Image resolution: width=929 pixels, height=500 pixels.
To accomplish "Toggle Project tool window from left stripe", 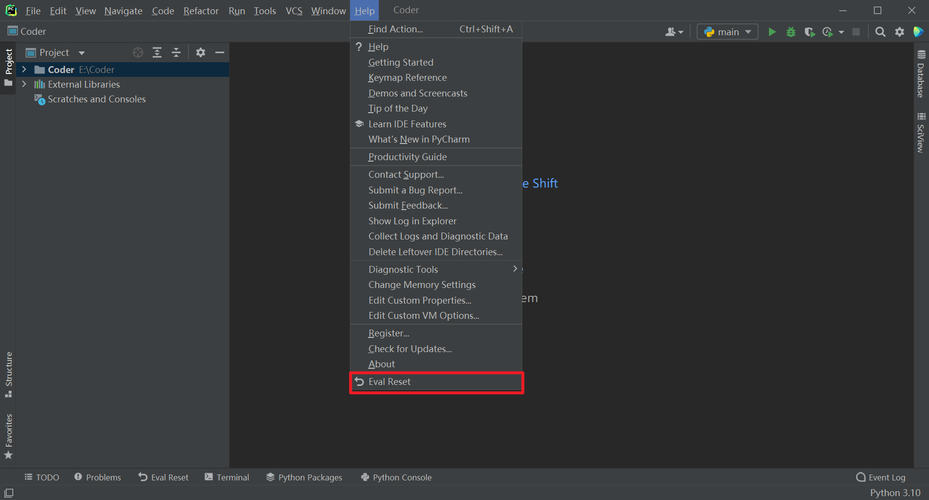I will pos(8,68).
